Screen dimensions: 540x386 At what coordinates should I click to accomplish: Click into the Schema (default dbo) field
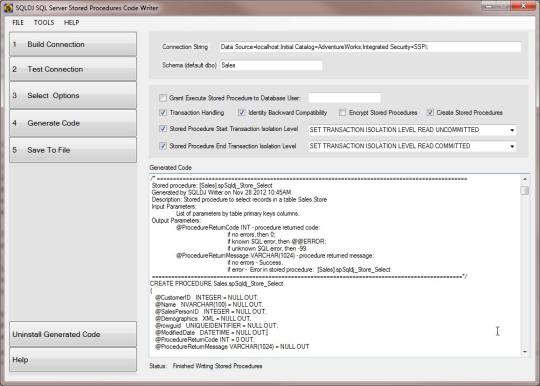(x=271, y=65)
